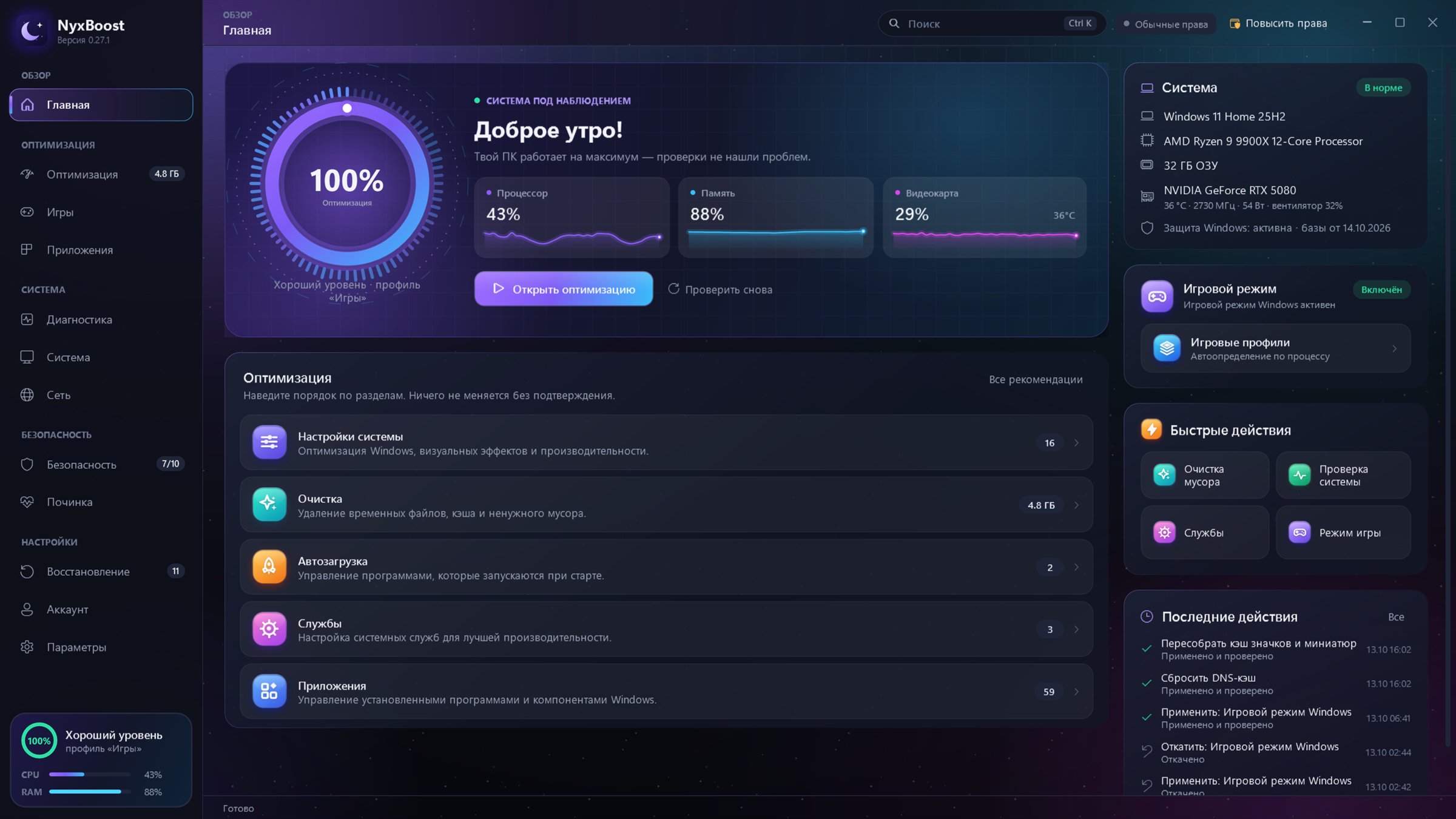Click the Защита Windows shield icon
Screen dimensions: 1456x819
pos(1147,228)
